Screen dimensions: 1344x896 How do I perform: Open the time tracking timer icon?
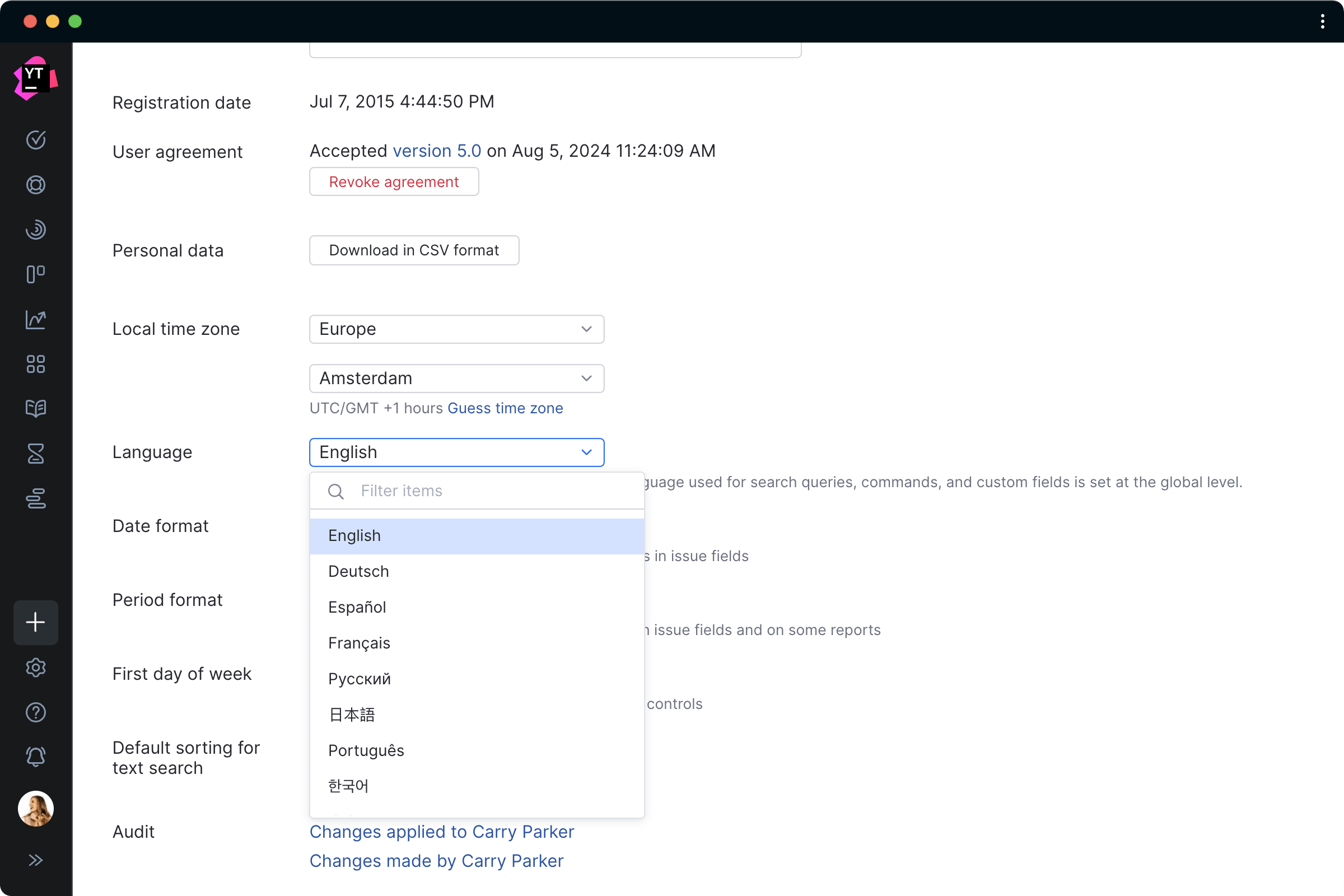pos(35,230)
